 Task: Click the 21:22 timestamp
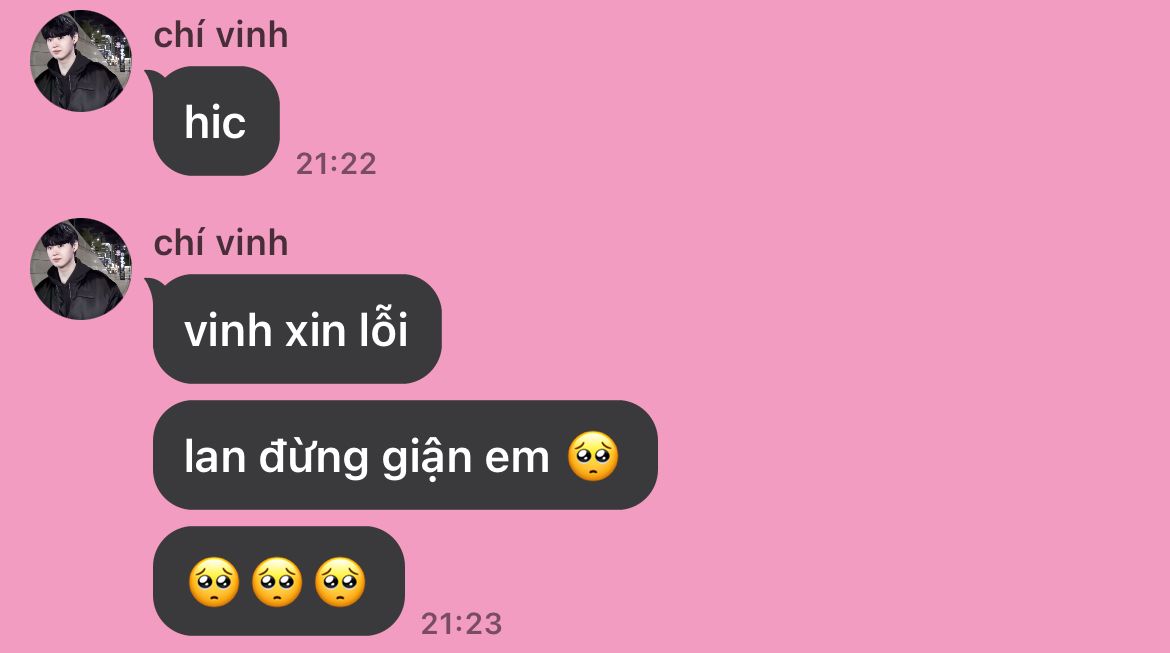pyautogui.click(x=336, y=164)
